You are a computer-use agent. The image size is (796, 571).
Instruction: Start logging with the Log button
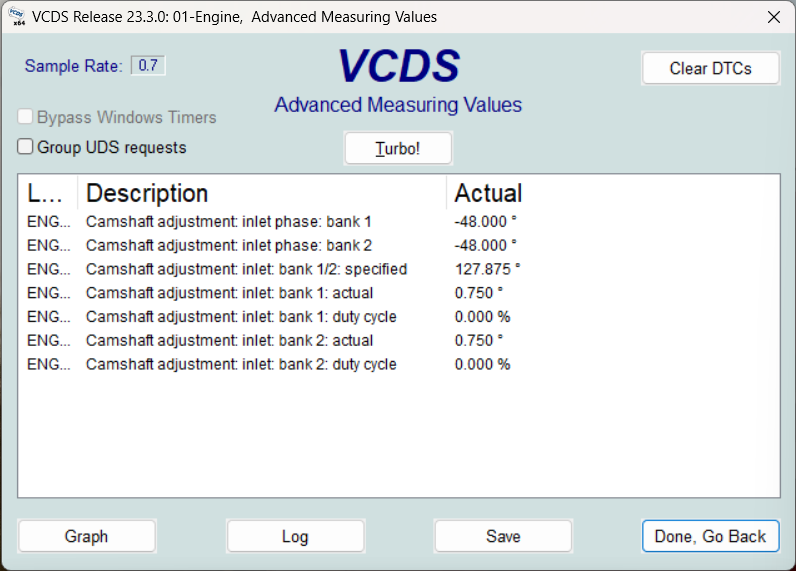[295, 536]
